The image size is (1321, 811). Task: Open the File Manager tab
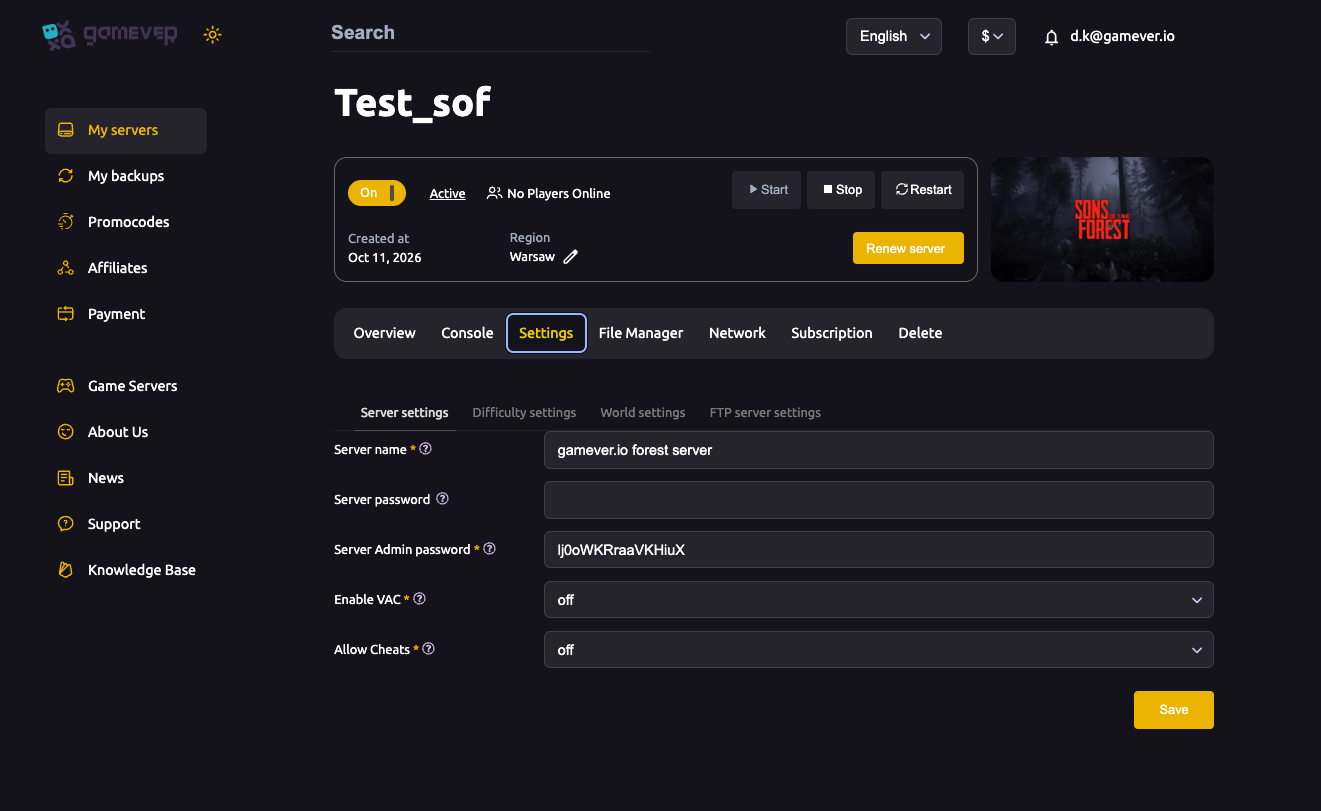pyautogui.click(x=641, y=333)
